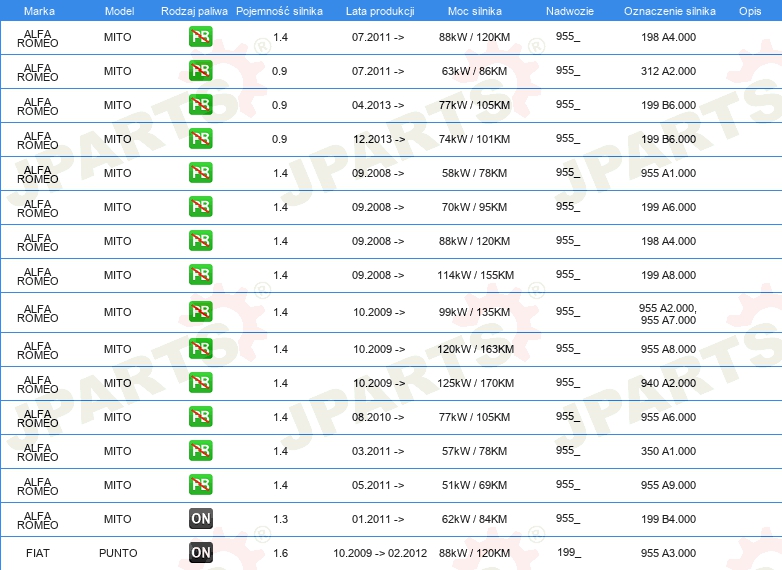Select the petrol fuel icon for the 70kW / 95KM row
Image resolution: width=782 pixels, height=570 pixels.
200,206
